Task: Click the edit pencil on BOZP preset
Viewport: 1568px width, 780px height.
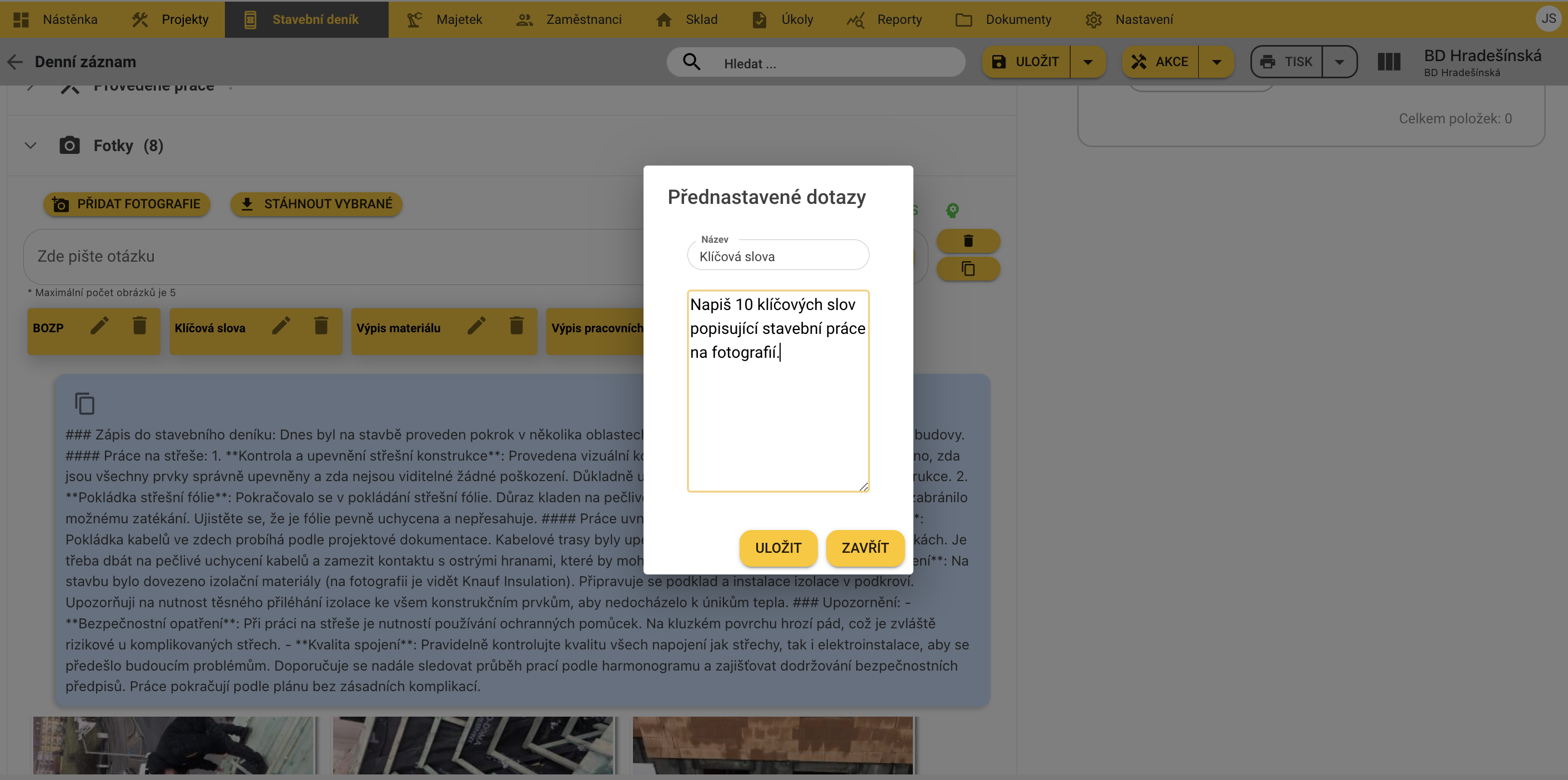Action: (x=99, y=326)
